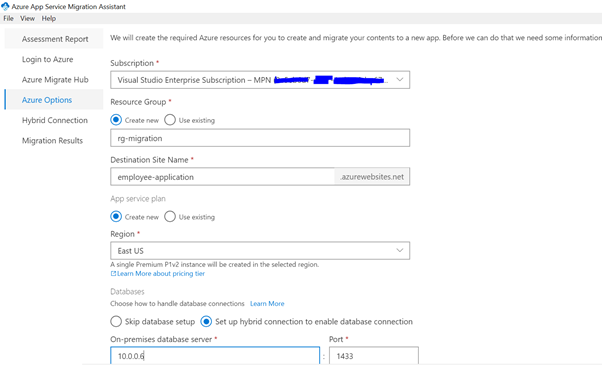
Task: Select the Azure Options step
Action: (54, 100)
